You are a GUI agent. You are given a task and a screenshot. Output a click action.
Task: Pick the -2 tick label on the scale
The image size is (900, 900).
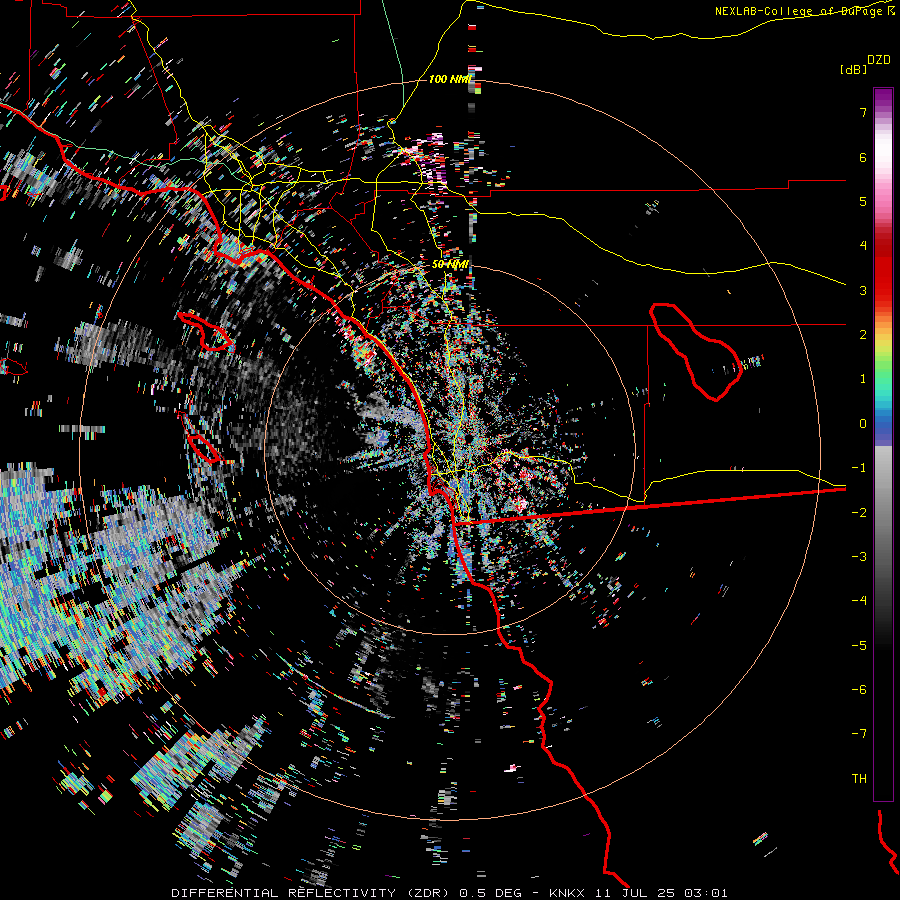pos(859,512)
